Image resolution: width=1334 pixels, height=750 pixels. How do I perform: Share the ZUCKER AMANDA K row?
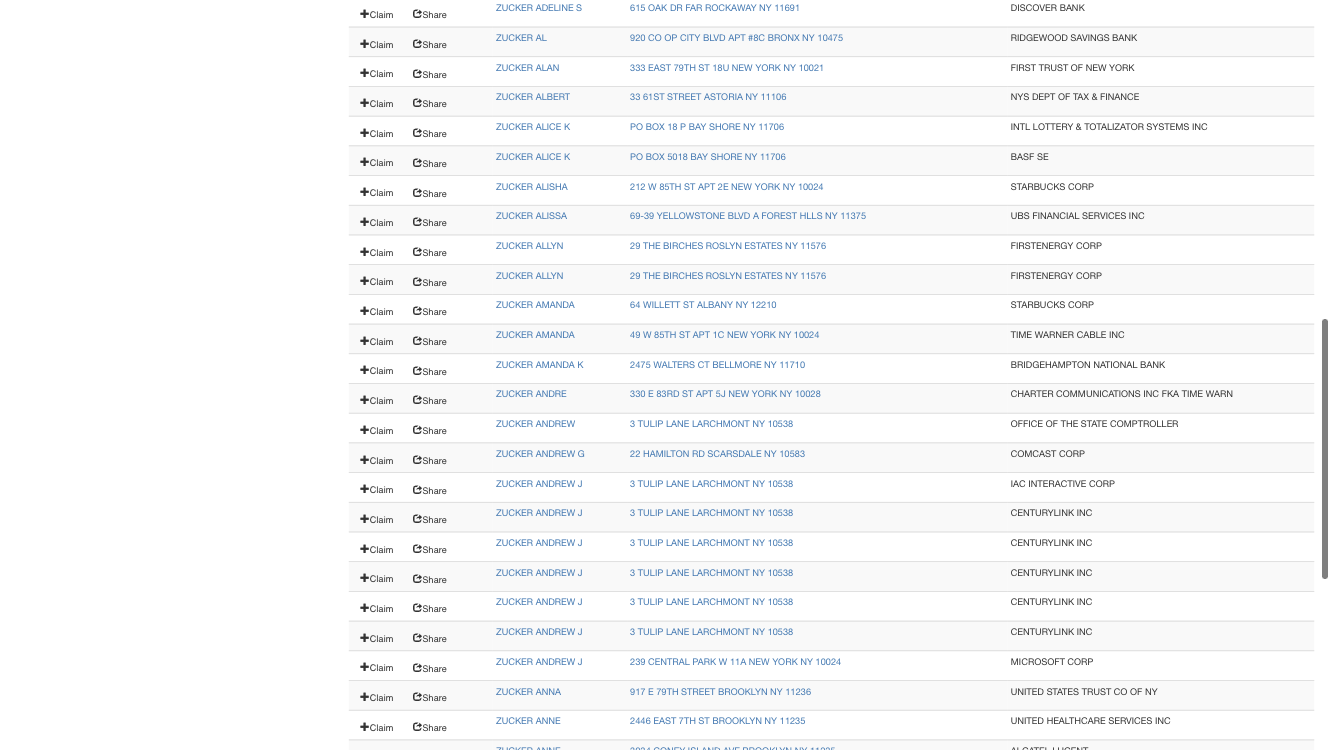(430, 371)
